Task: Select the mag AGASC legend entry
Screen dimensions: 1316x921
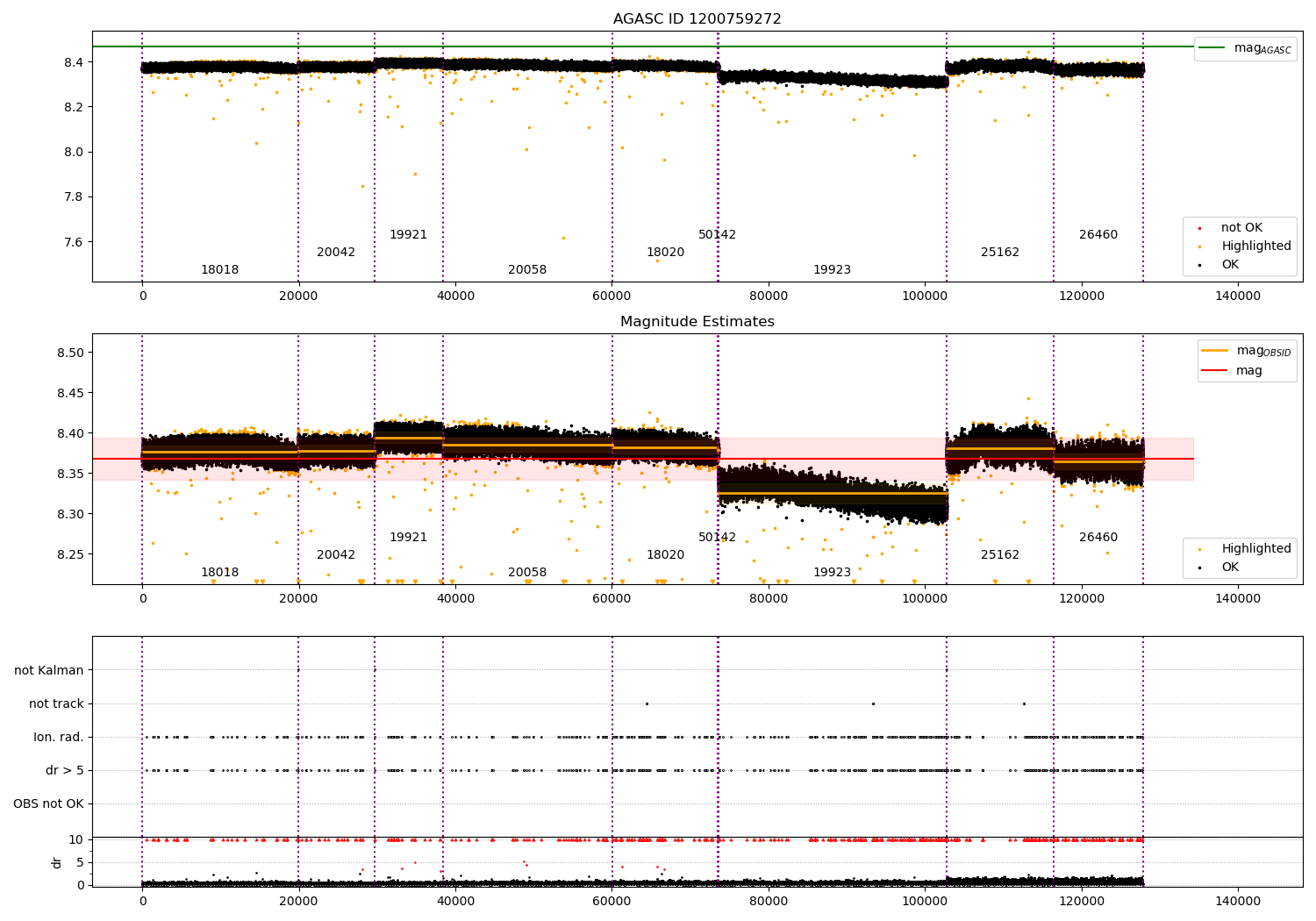Action: 1246,48
